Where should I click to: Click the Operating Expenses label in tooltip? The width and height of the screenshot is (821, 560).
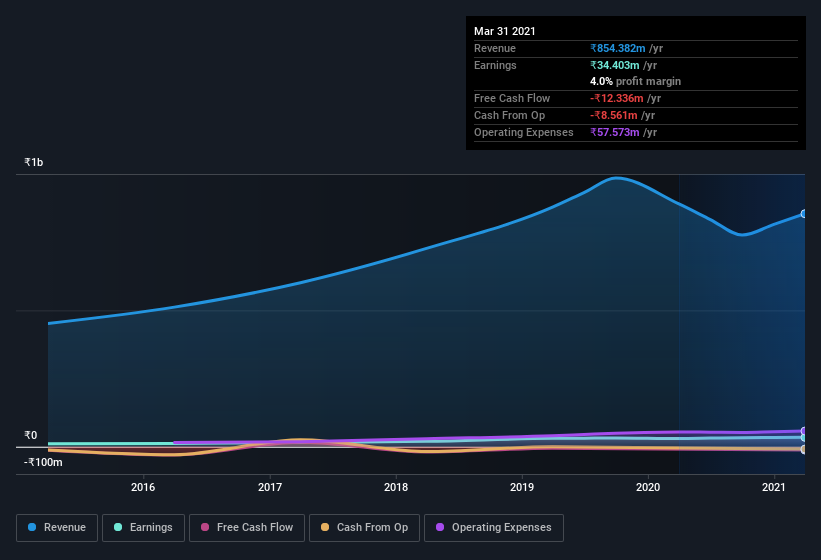click(x=524, y=132)
